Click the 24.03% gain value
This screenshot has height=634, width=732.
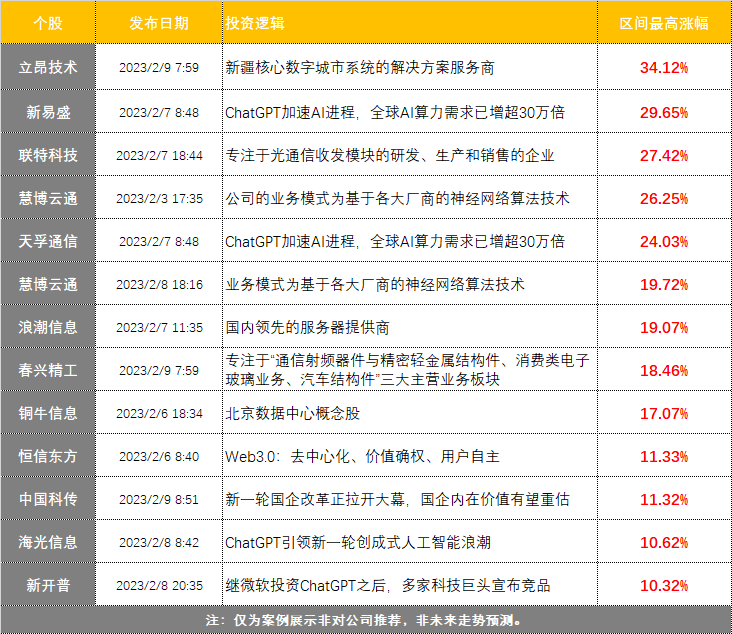[x=664, y=241]
